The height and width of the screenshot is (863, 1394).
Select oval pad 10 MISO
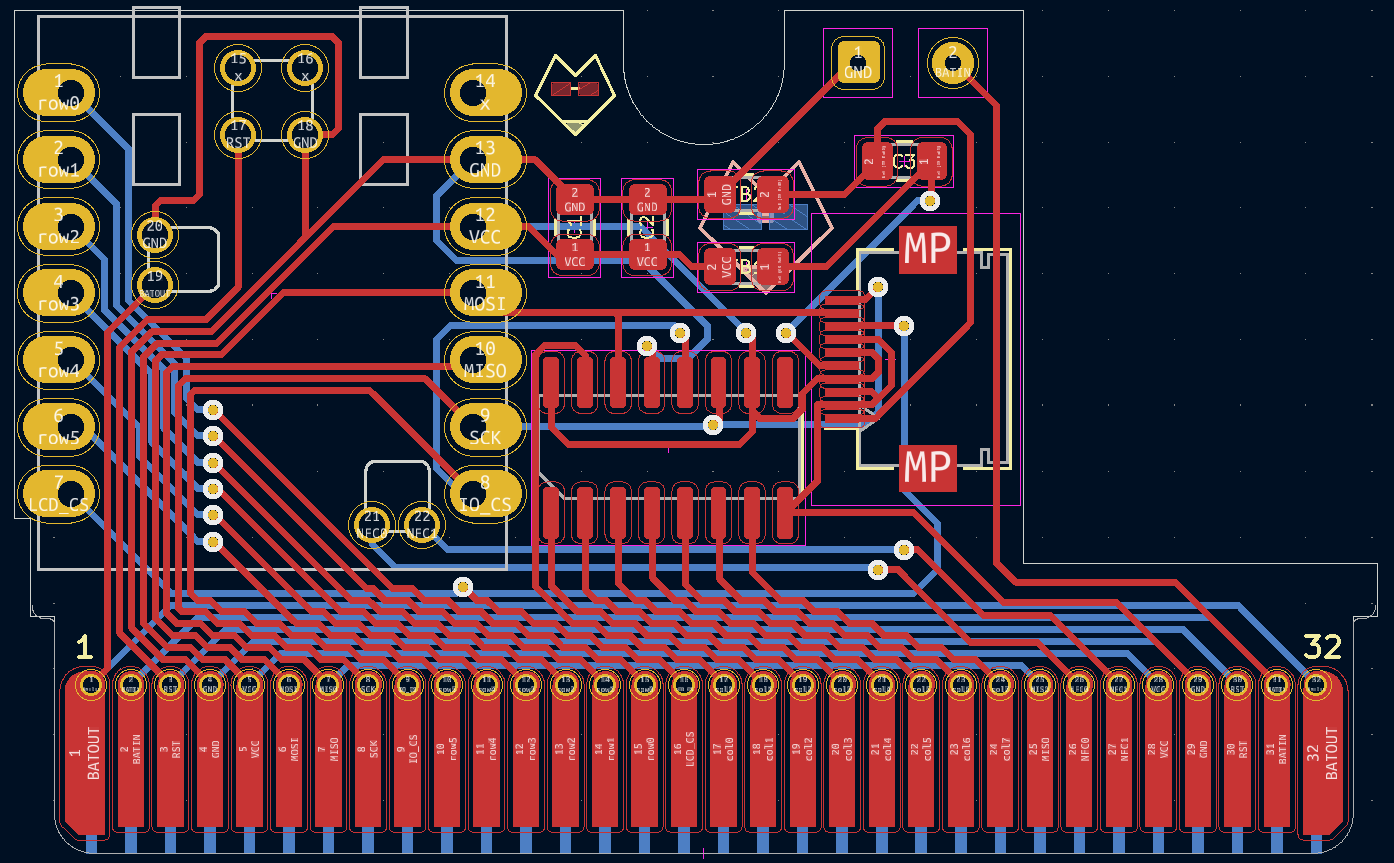(x=485, y=359)
